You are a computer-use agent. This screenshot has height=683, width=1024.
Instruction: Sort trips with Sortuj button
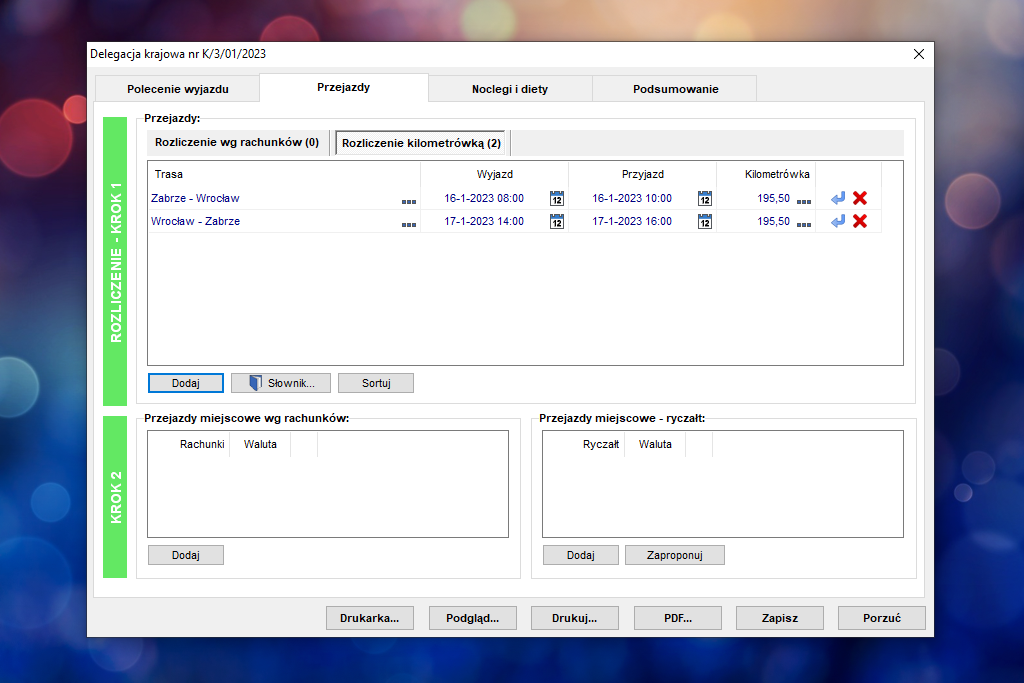tap(376, 383)
